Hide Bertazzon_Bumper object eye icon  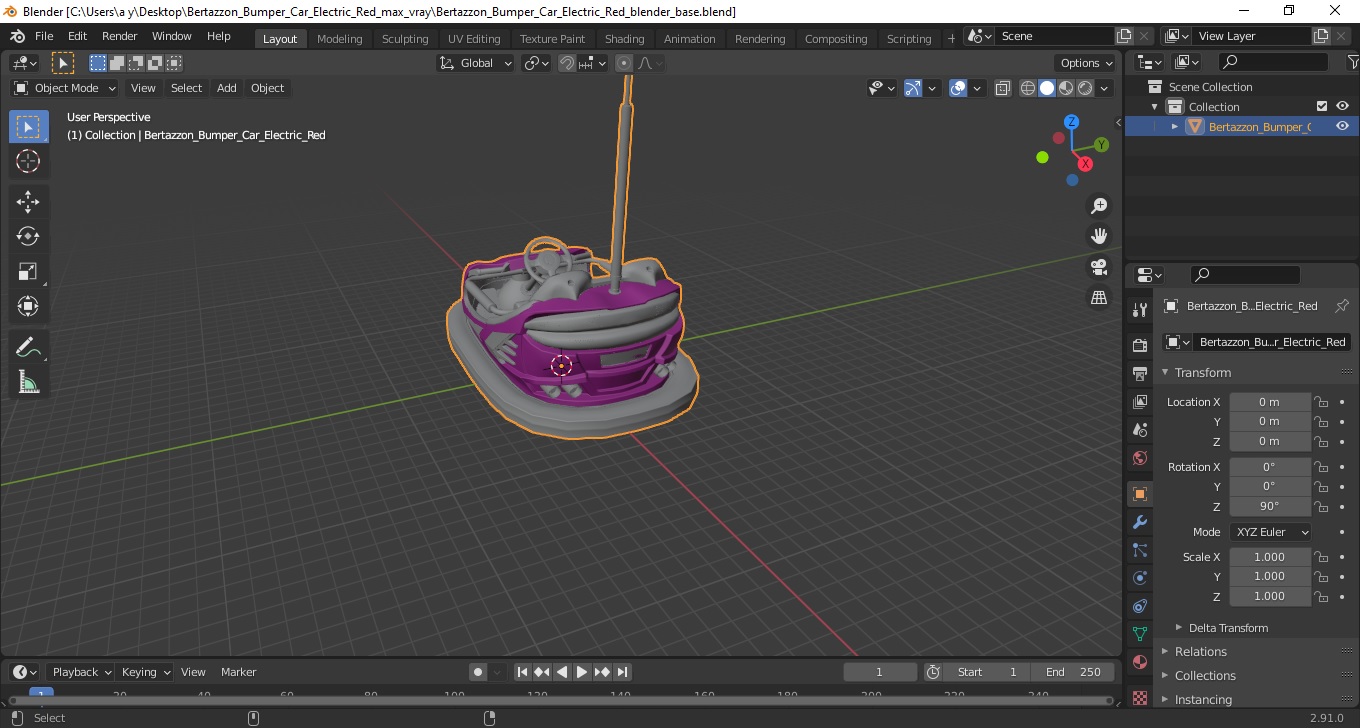click(x=1343, y=126)
